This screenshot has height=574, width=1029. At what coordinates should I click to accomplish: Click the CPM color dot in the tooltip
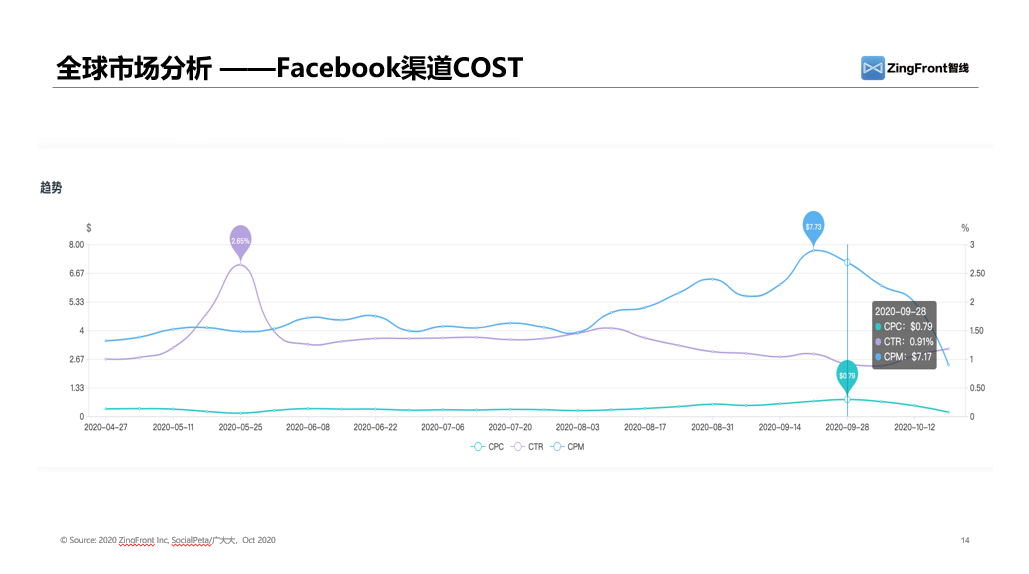pos(878,356)
